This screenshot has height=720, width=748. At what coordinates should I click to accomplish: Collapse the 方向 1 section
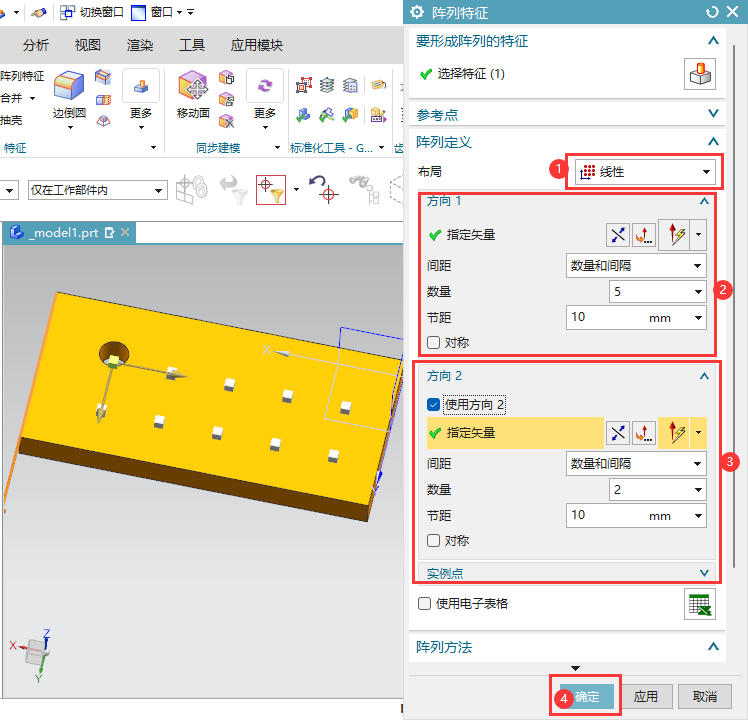pyautogui.click(x=704, y=201)
